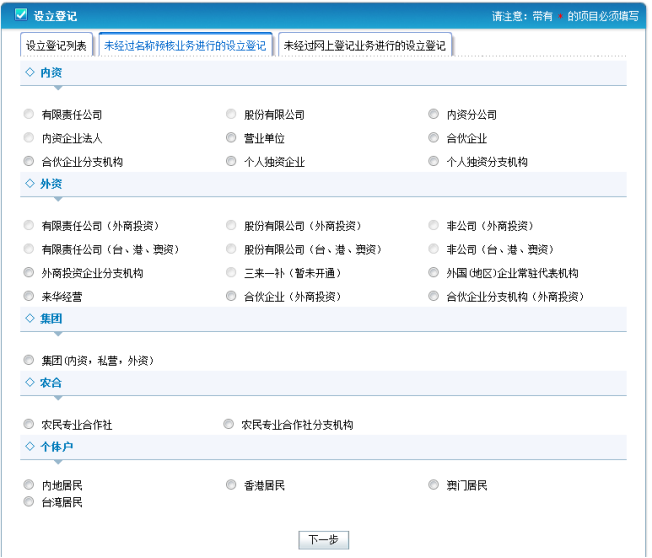Select 有限责任公司(外商投资) radio button
This screenshot has width=652, height=558.
tap(29, 225)
